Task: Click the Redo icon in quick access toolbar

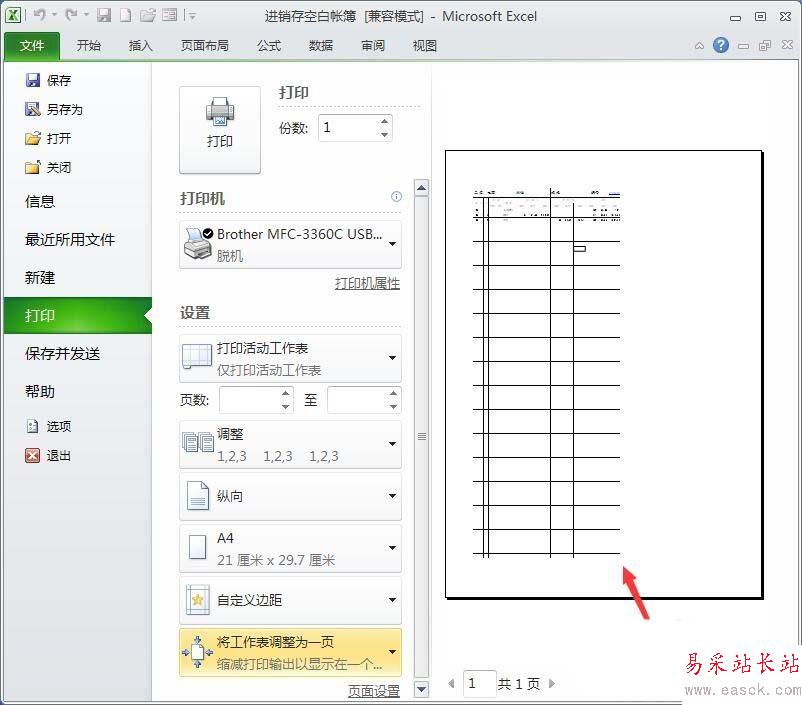Action: tap(71, 15)
